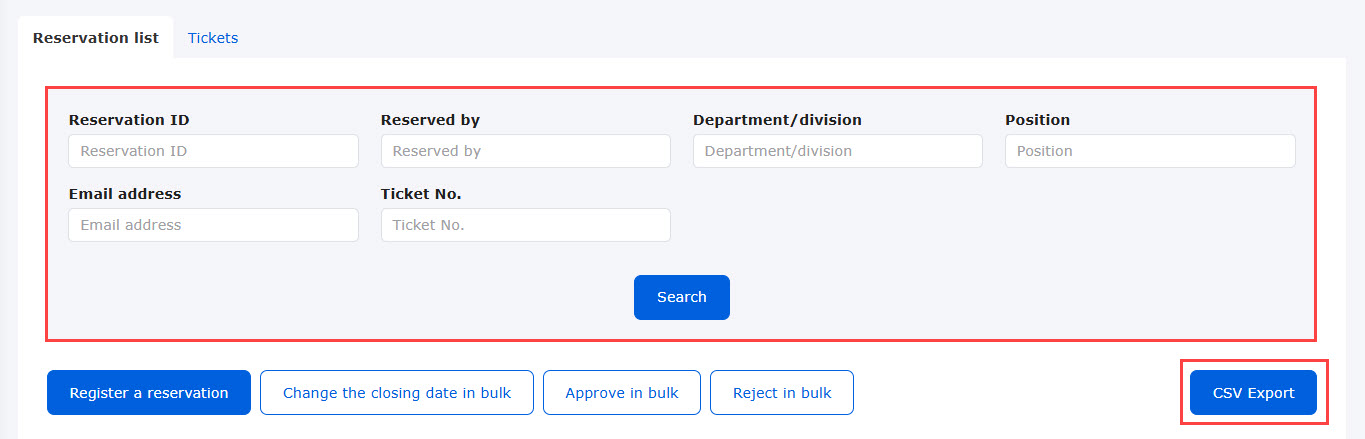Select the Position text field
Screen dimensions: 1365x439
1150,151
